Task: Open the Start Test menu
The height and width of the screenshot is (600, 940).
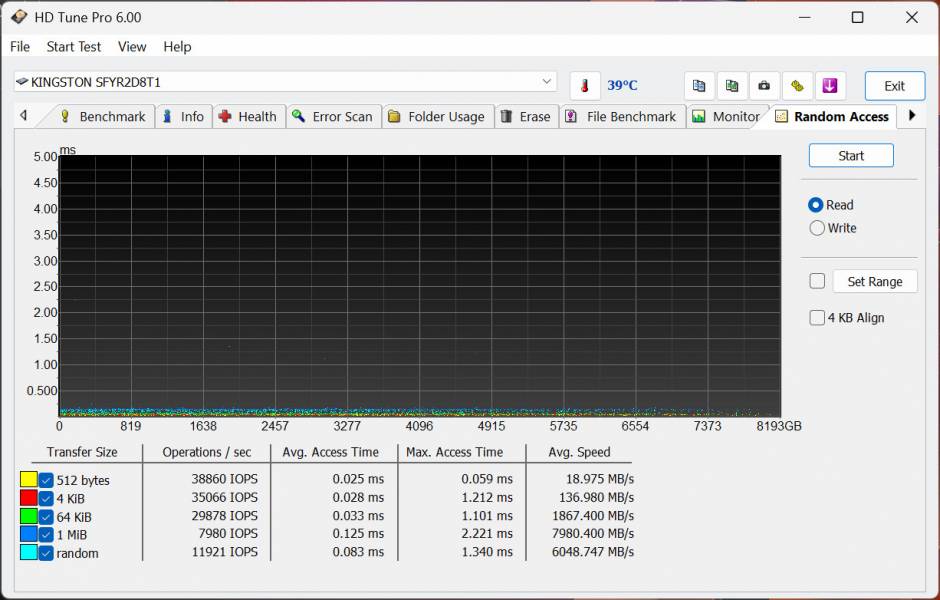Action: click(74, 47)
